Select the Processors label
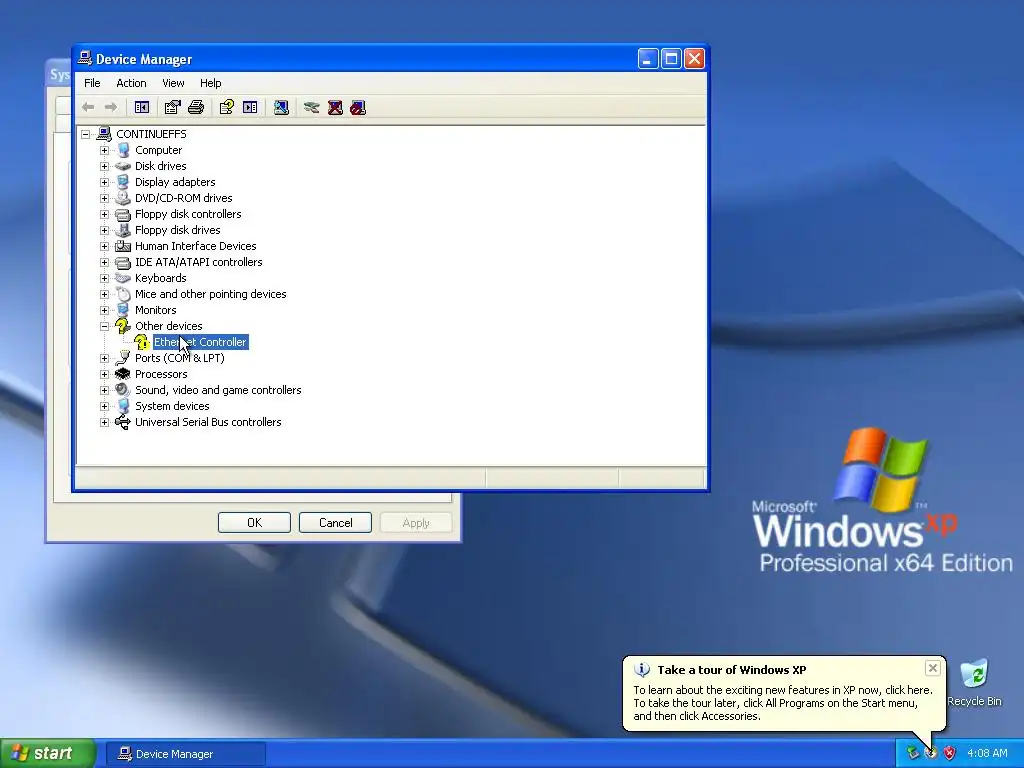1024x768 pixels. click(161, 374)
